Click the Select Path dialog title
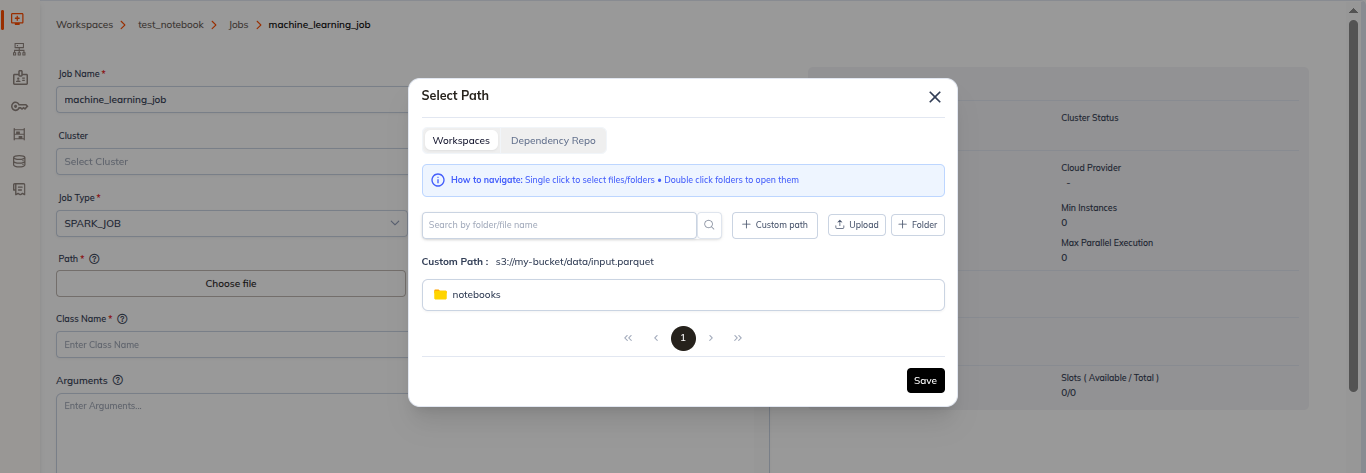The height and width of the screenshot is (473, 1366). (455, 96)
